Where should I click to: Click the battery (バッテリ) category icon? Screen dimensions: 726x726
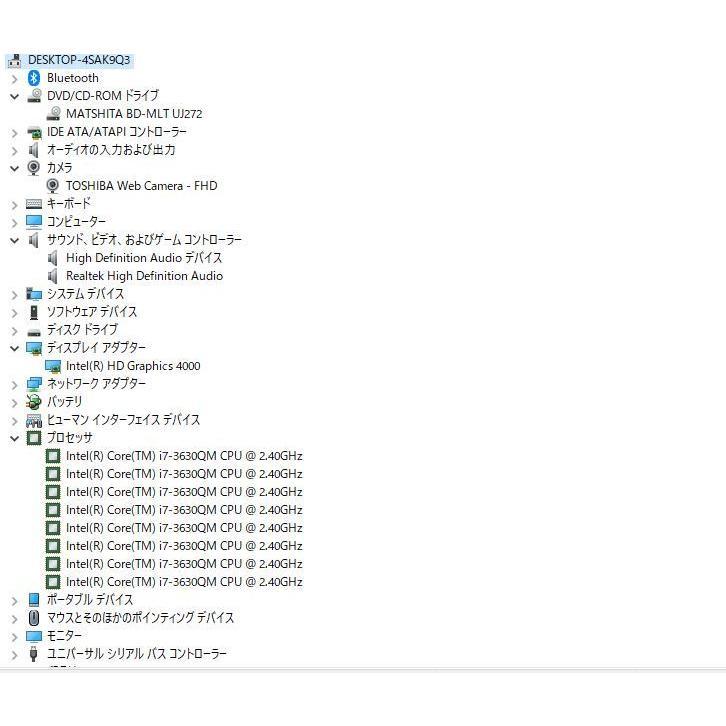(x=34, y=402)
